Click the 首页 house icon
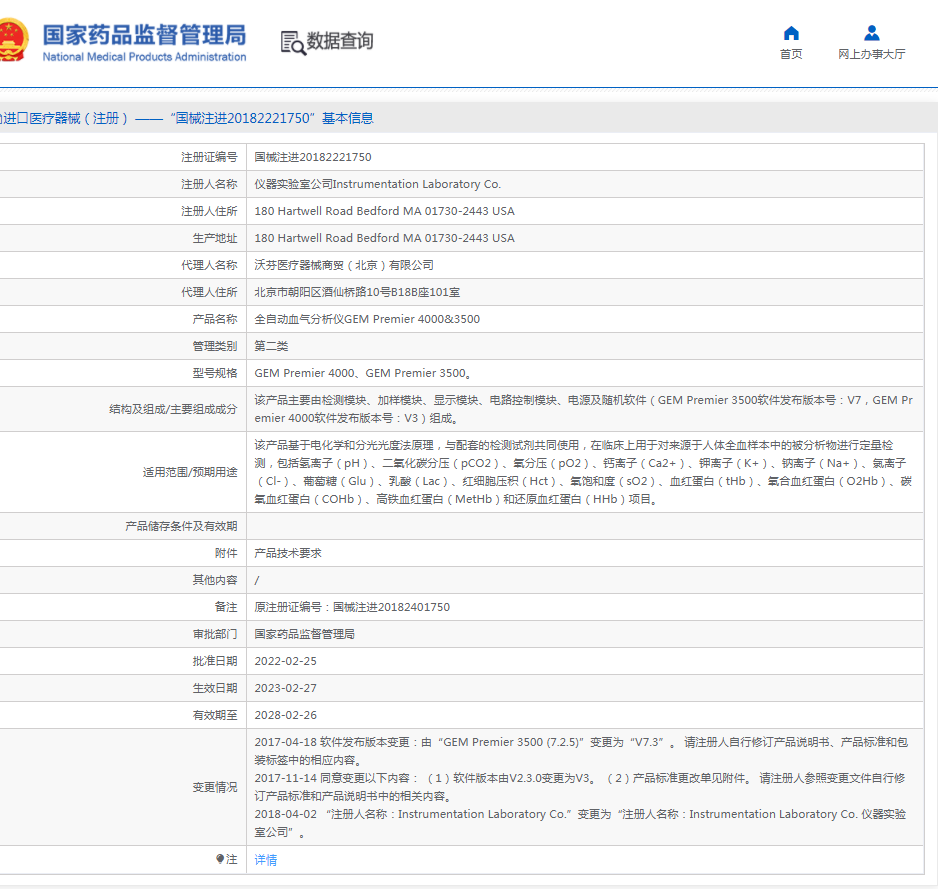This screenshot has height=889, width=938. coord(791,33)
